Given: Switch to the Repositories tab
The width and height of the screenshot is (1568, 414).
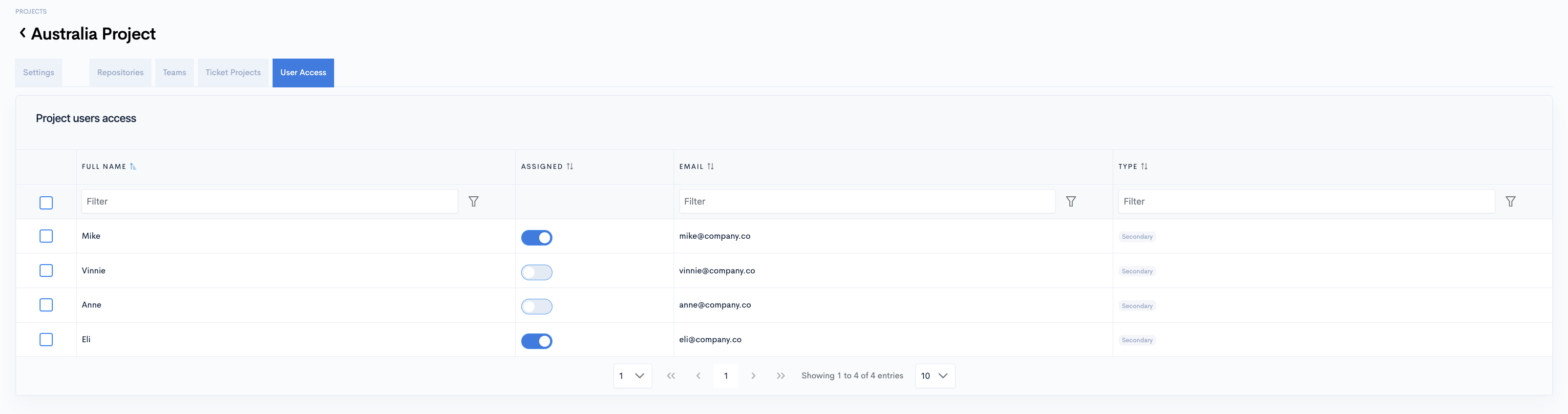Looking at the screenshot, I should pyautogui.click(x=121, y=72).
